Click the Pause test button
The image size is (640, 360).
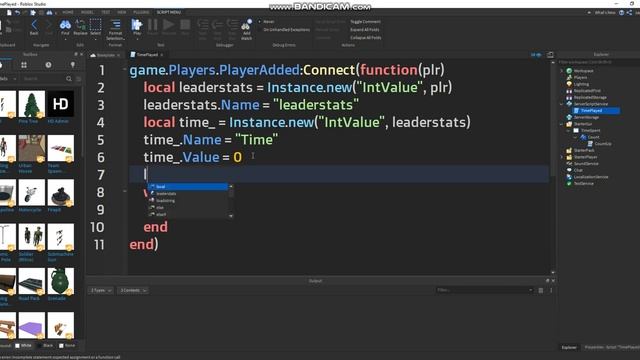[153, 26]
